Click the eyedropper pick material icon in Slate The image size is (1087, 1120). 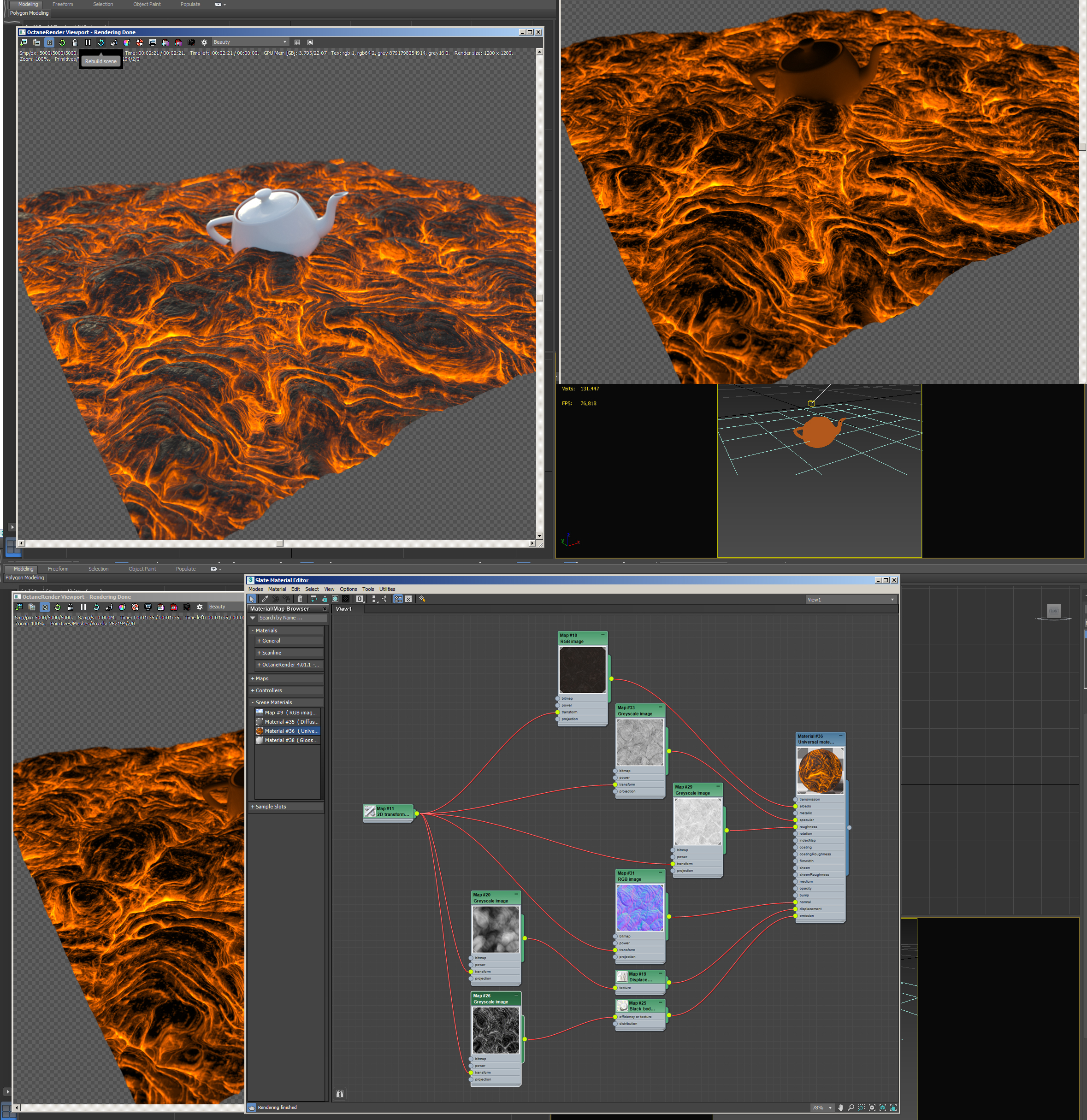point(265,599)
